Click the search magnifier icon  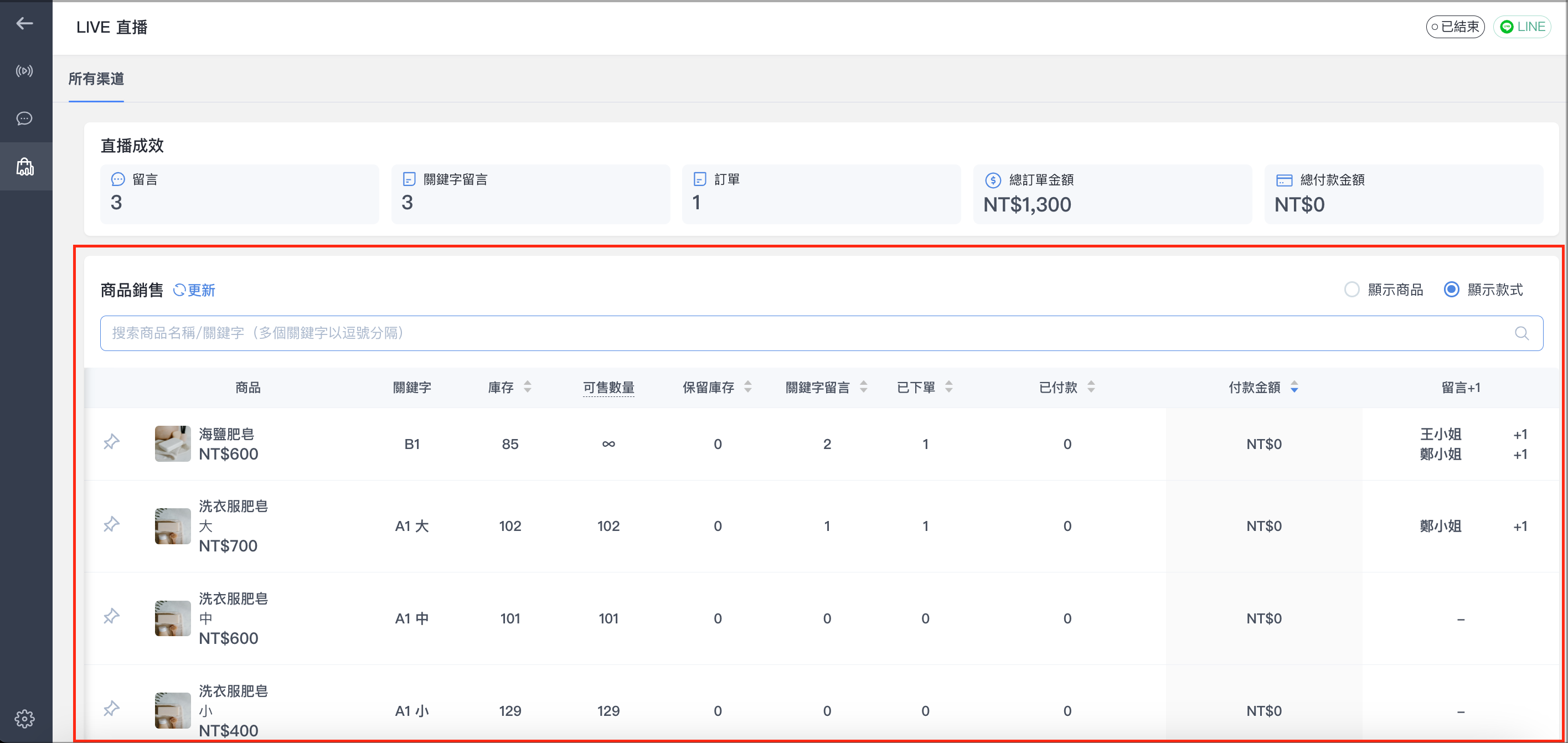click(x=1521, y=333)
